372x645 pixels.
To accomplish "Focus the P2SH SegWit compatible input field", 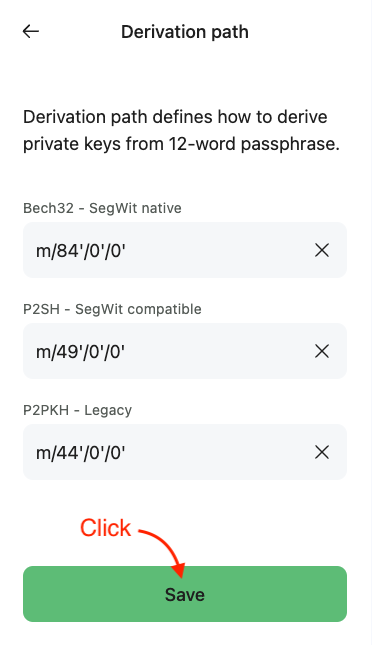I will click(x=185, y=351).
